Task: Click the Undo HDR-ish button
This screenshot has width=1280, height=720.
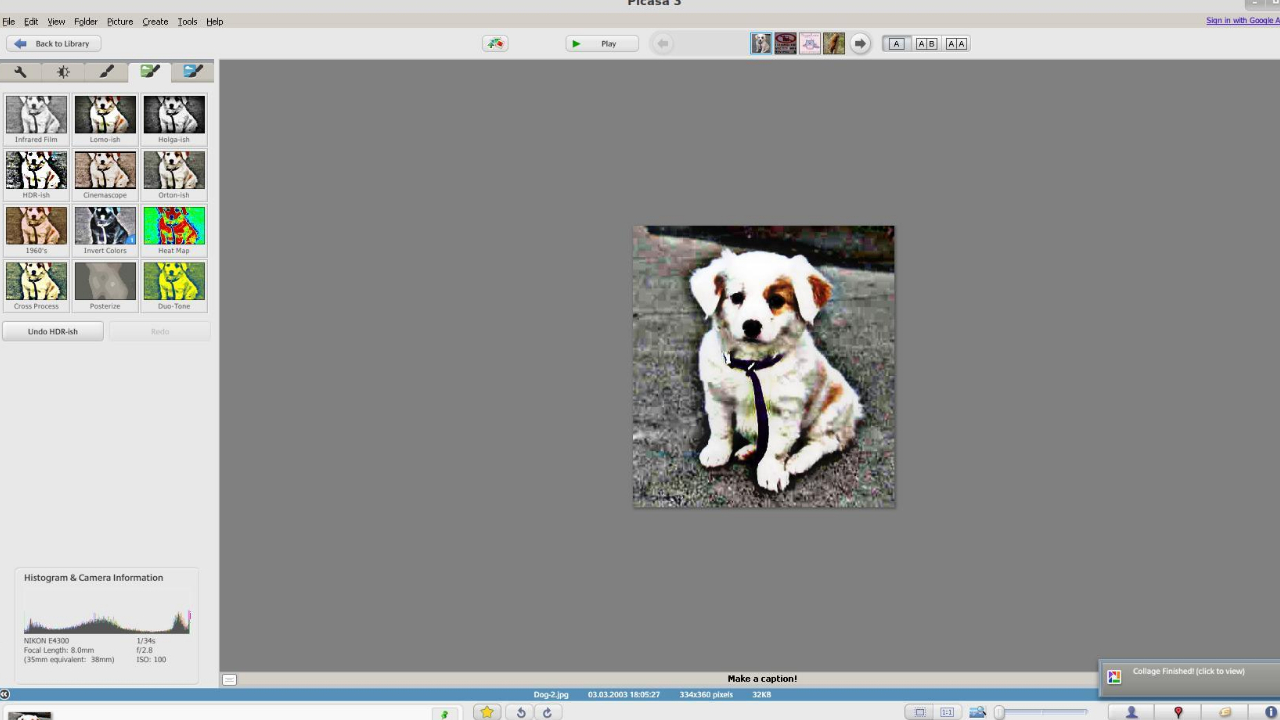Action: click(x=52, y=331)
